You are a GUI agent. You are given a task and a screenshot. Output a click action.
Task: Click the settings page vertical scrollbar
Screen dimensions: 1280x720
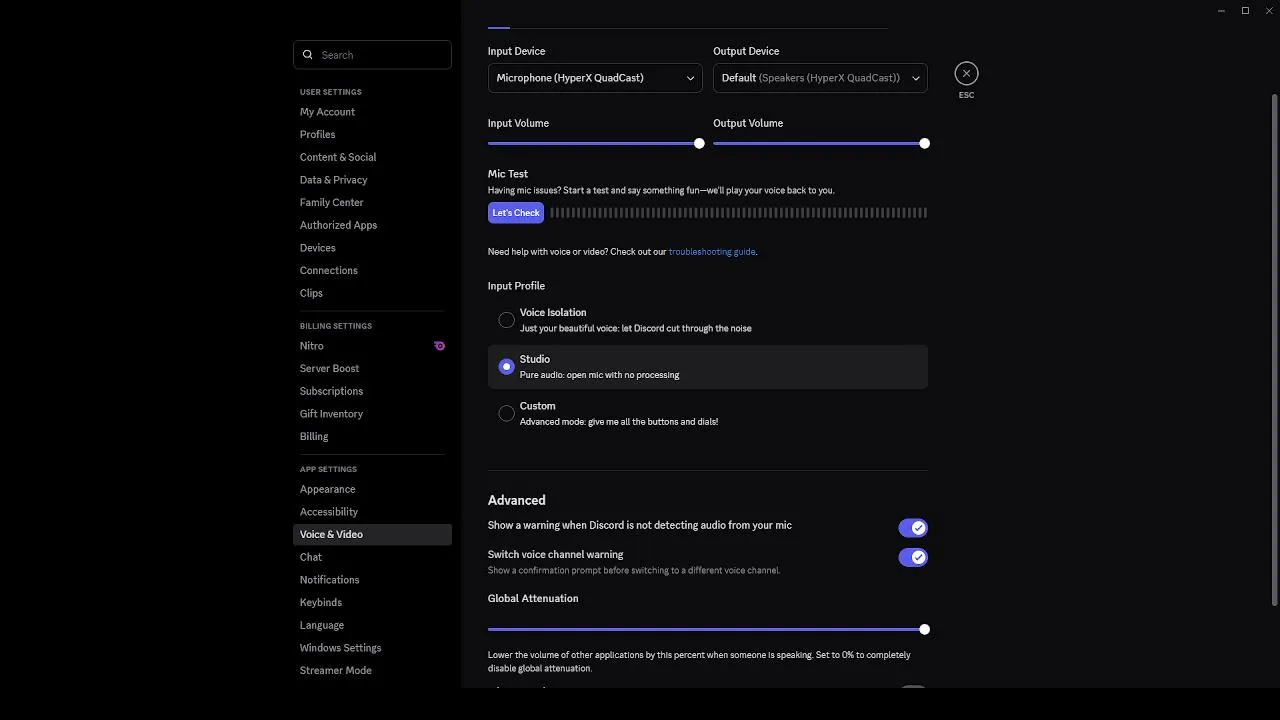(1274, 350)
